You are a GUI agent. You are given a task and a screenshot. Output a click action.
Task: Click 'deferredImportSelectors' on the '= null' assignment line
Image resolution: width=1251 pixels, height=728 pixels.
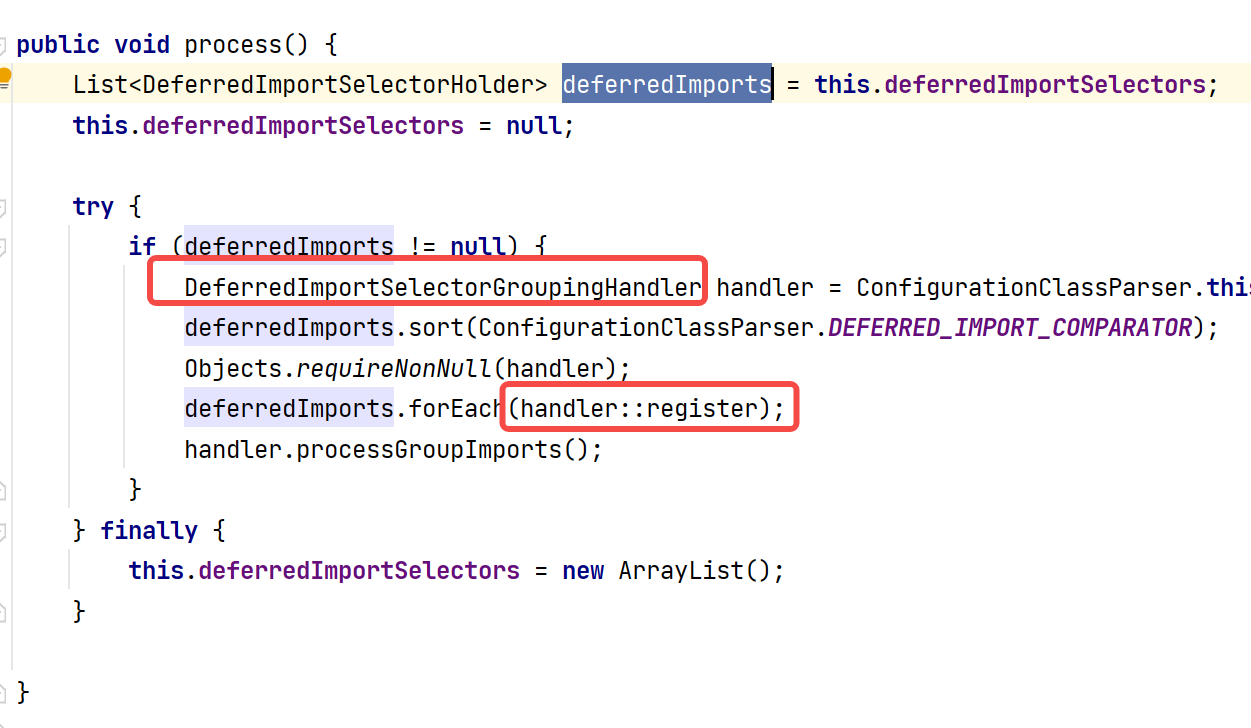(x=303, y=126)
